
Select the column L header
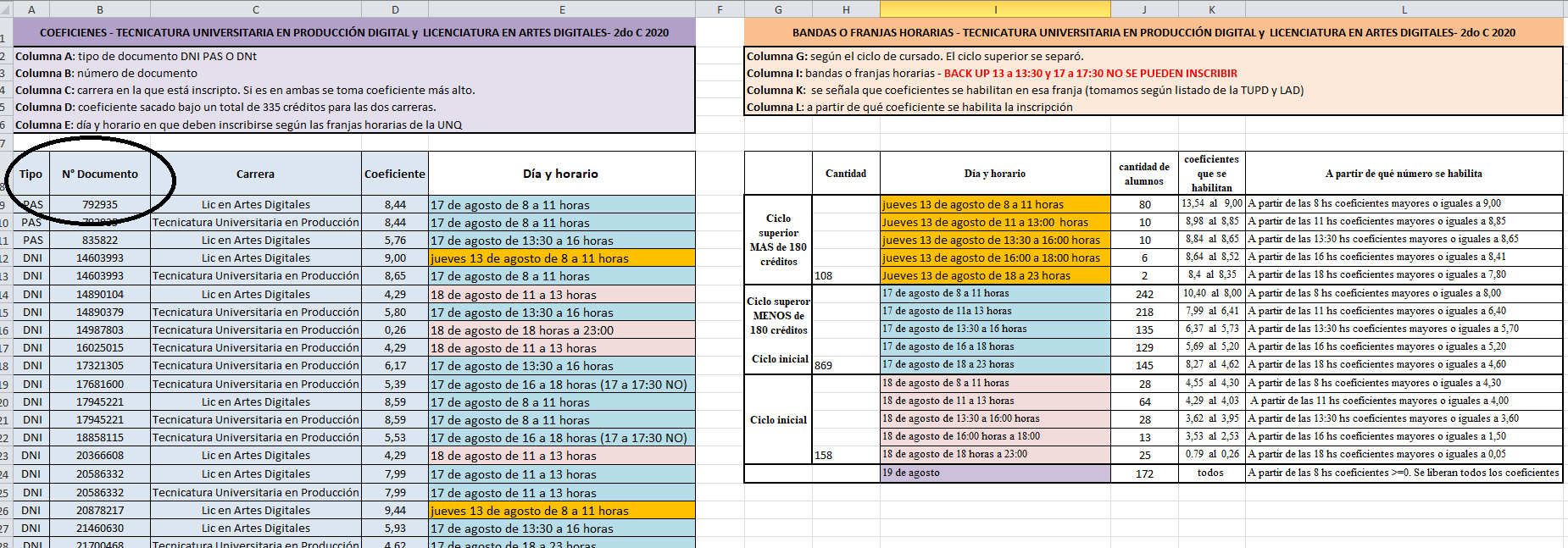coord(1404,9)
